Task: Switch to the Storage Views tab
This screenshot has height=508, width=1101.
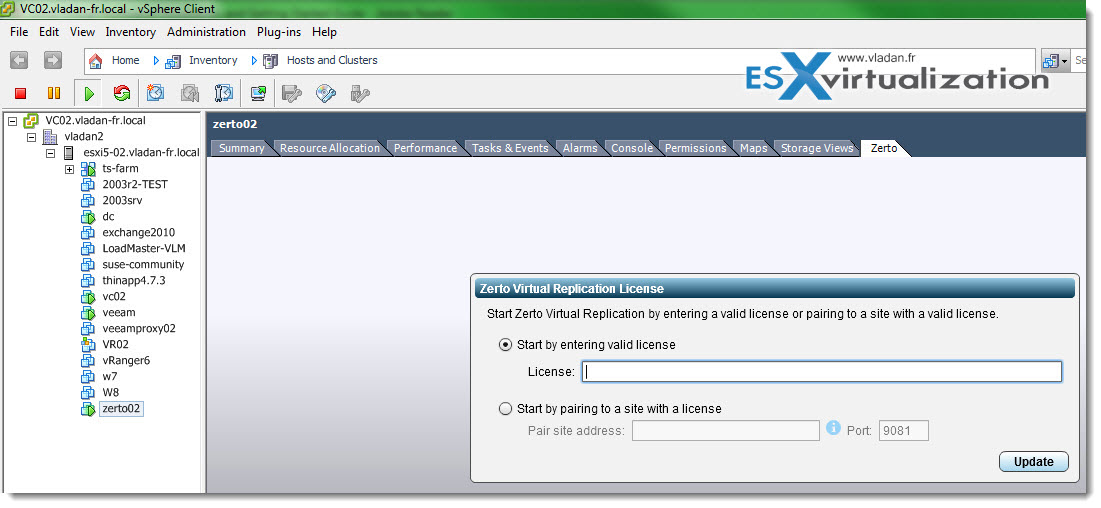Action: pos(817,148)
